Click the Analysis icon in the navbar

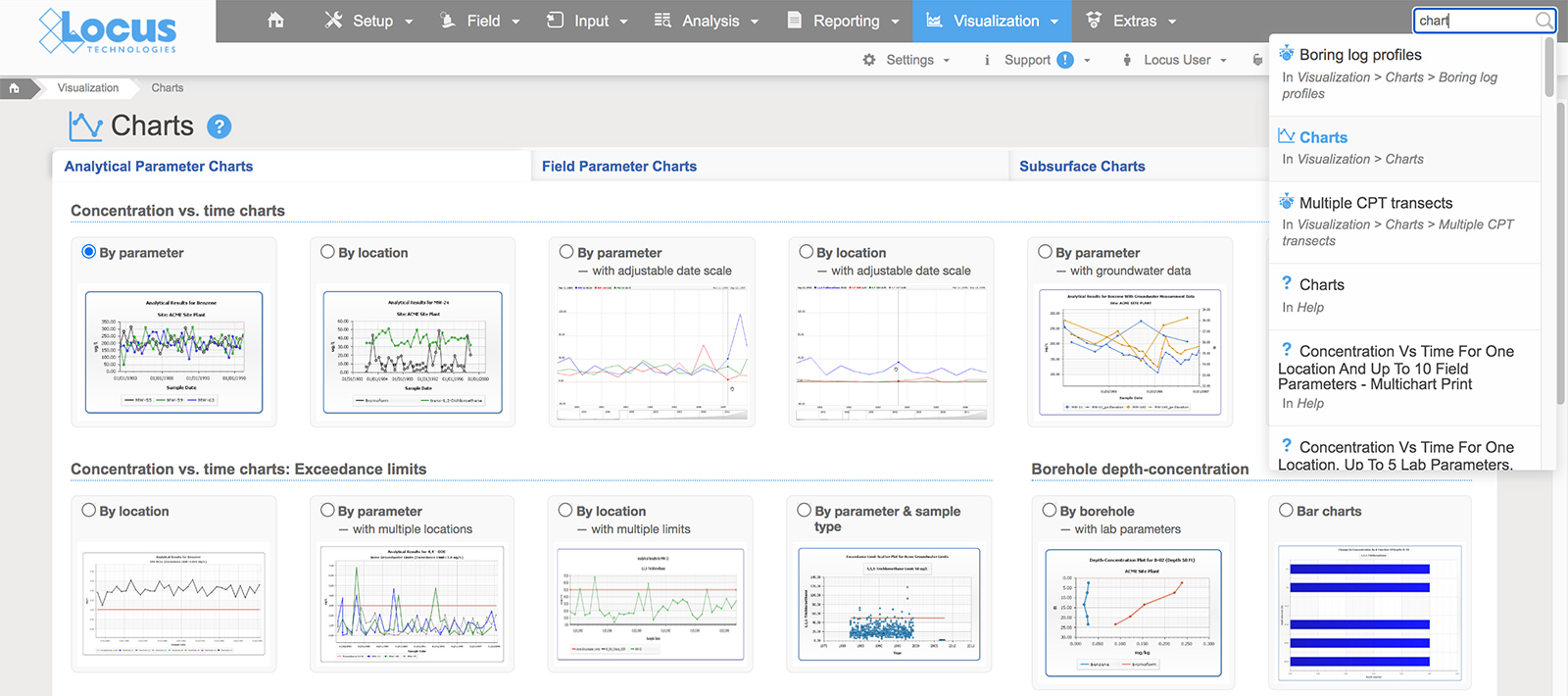coord(662,21)
